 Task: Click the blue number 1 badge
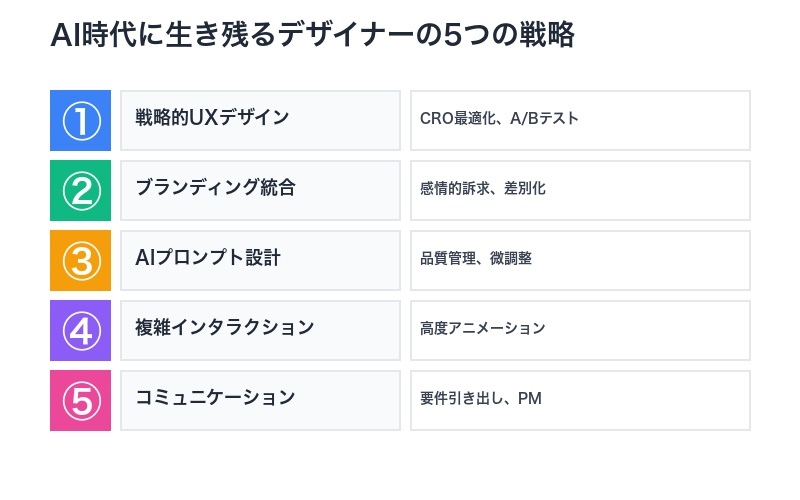point(80,120)
